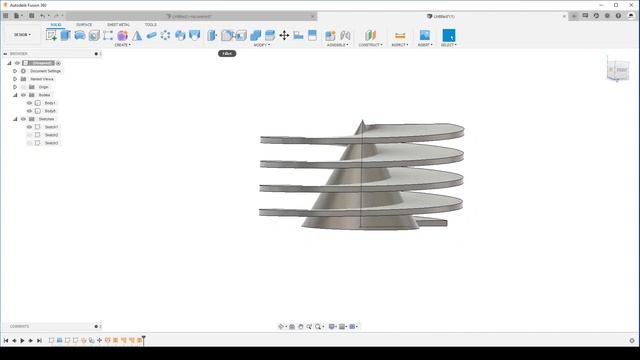This screenshot has height=360, width=640.
Task: Click the Look At icon
Action: click(292, 327)
